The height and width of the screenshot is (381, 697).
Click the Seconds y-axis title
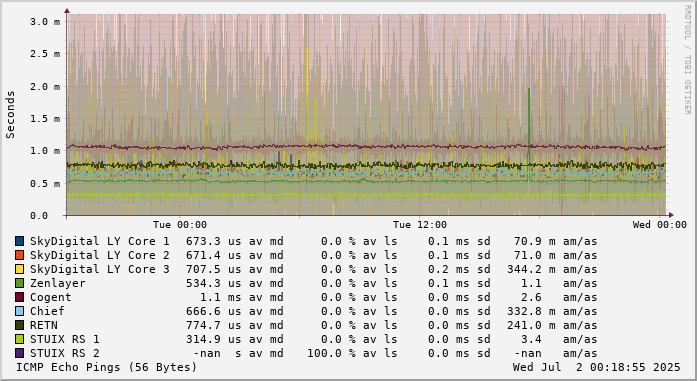point(10,115)
